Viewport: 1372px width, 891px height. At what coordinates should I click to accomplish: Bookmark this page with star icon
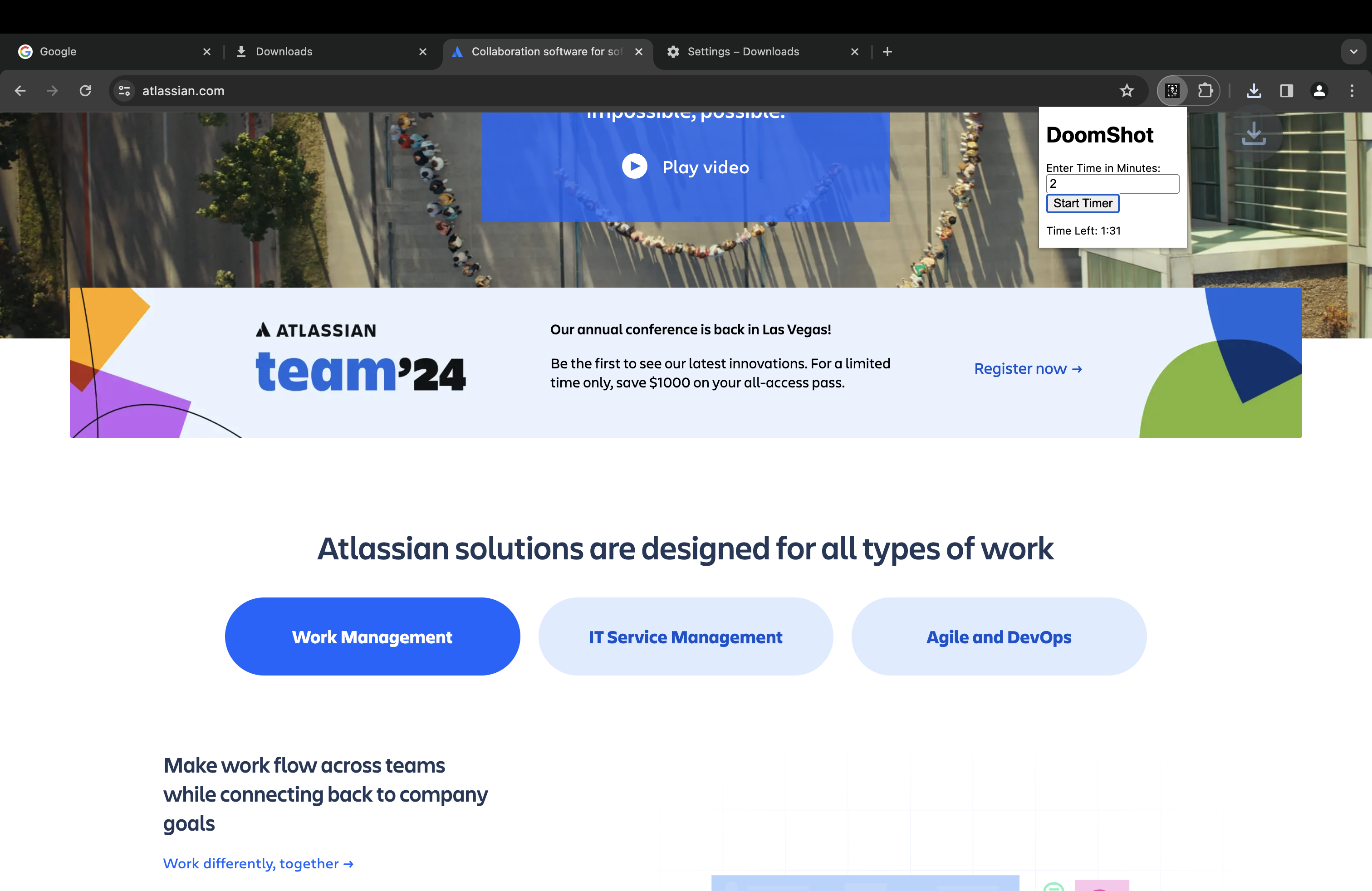pyautogui.click(x=1127, y=90)
